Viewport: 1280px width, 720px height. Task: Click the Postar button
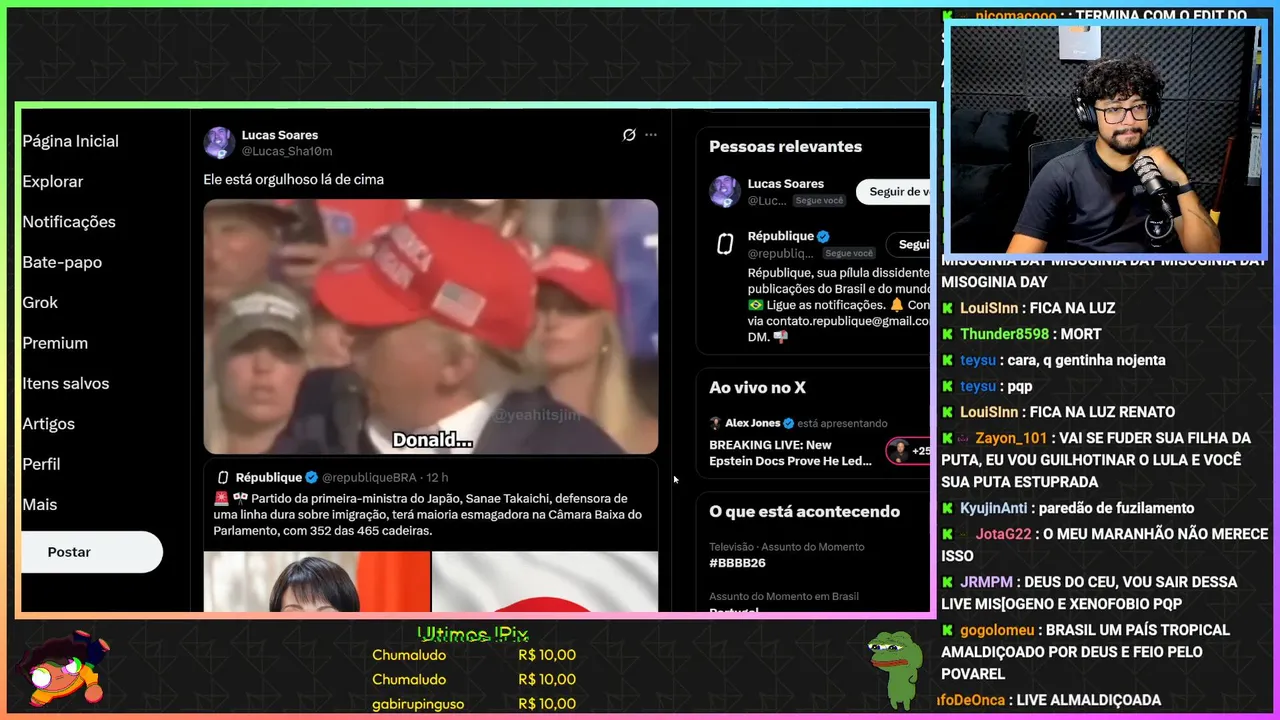pos(91,552)
